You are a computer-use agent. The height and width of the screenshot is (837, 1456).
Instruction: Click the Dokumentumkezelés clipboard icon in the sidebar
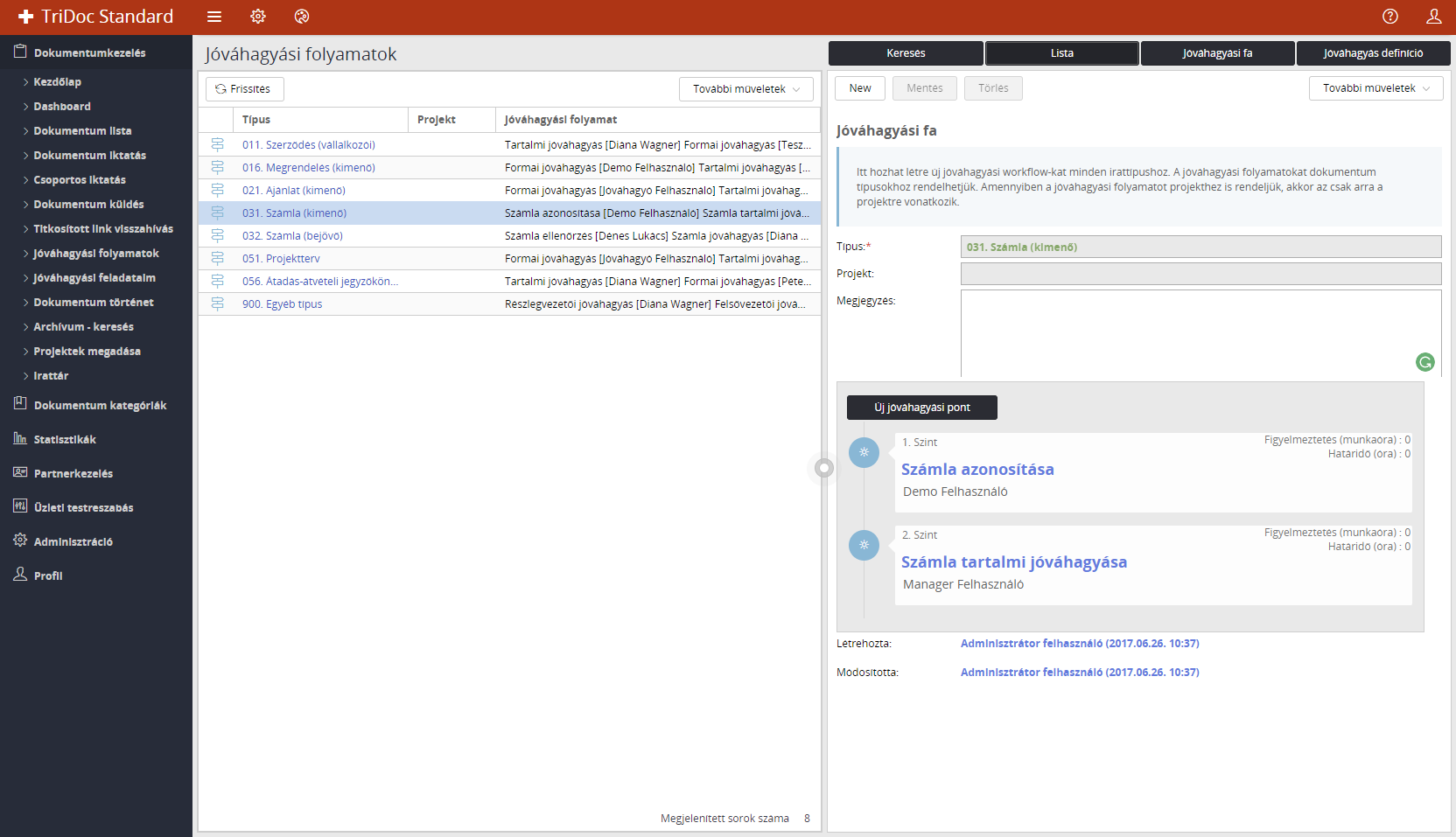[x=20, y=52]
